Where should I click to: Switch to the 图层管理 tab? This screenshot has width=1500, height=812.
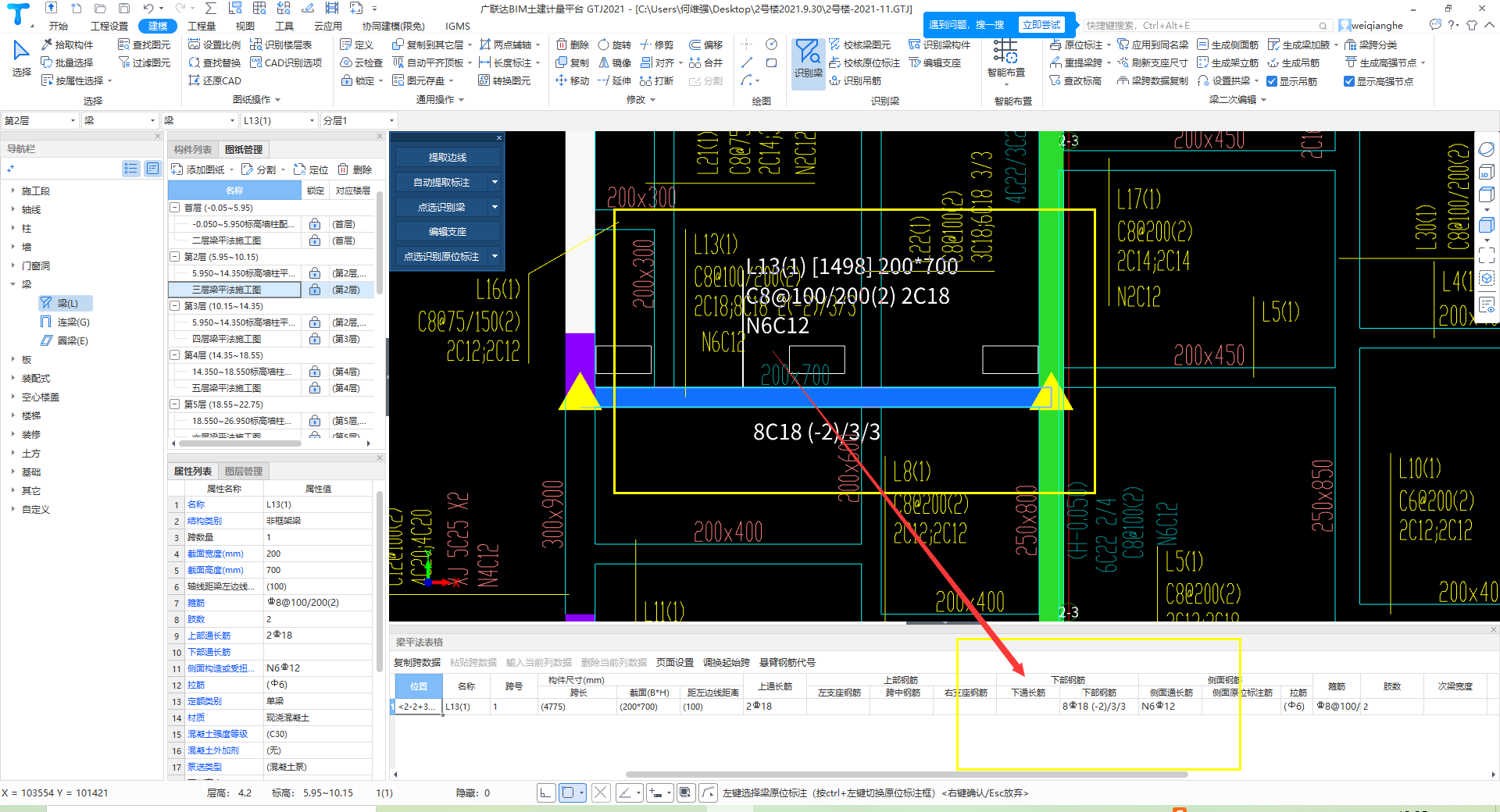pyautogui.click(x=244, y=472)
